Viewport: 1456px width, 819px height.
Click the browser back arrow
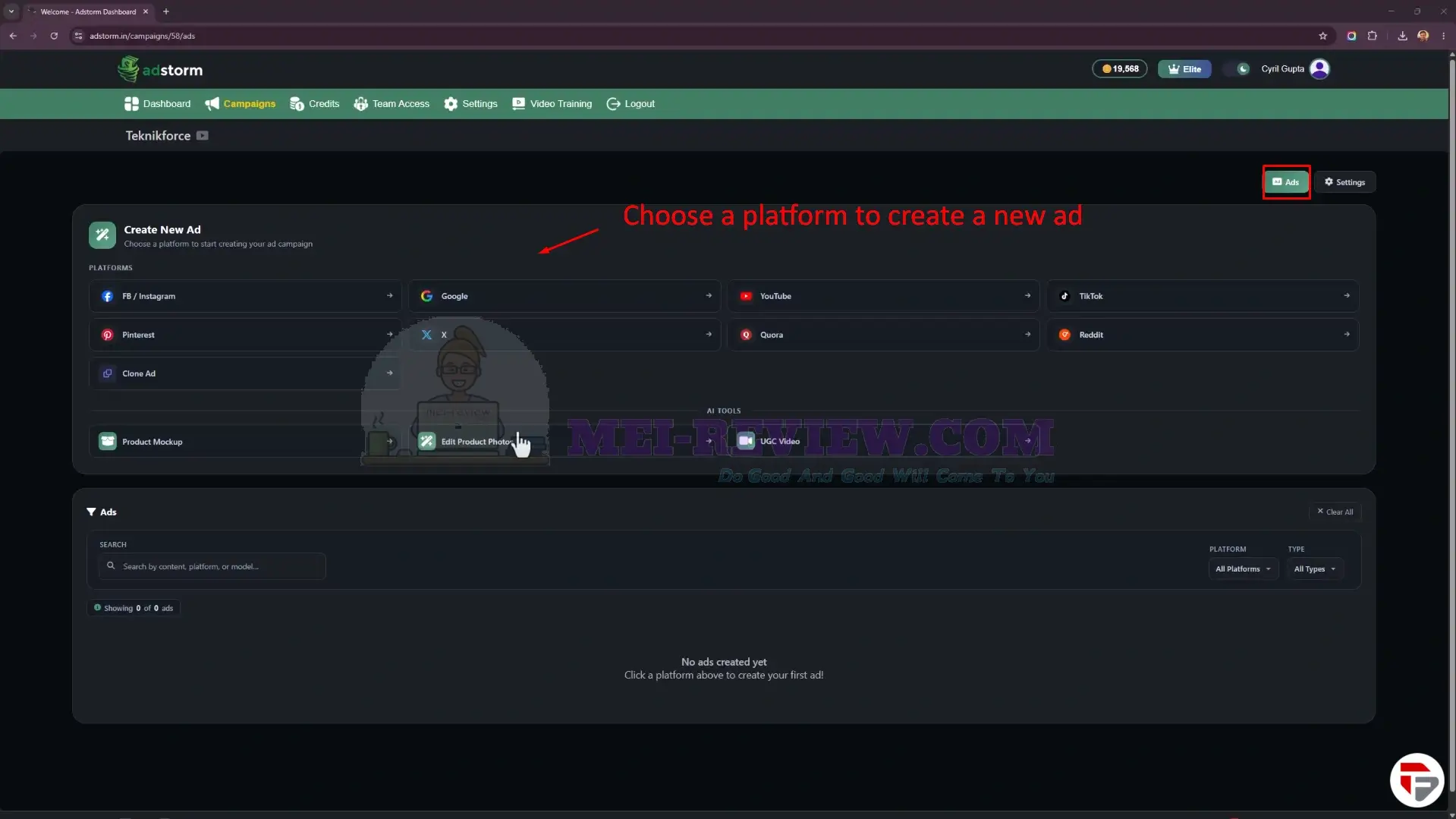13,36
